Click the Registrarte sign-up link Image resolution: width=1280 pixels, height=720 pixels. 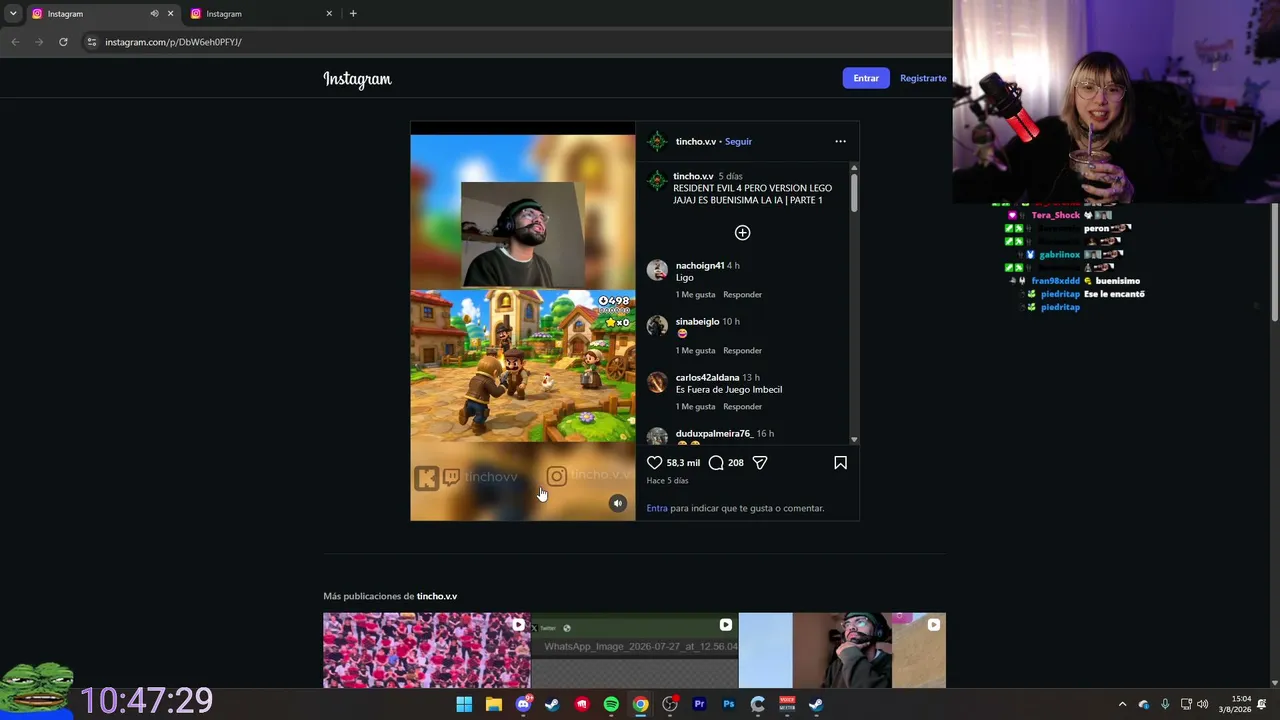tap(923, 78)
